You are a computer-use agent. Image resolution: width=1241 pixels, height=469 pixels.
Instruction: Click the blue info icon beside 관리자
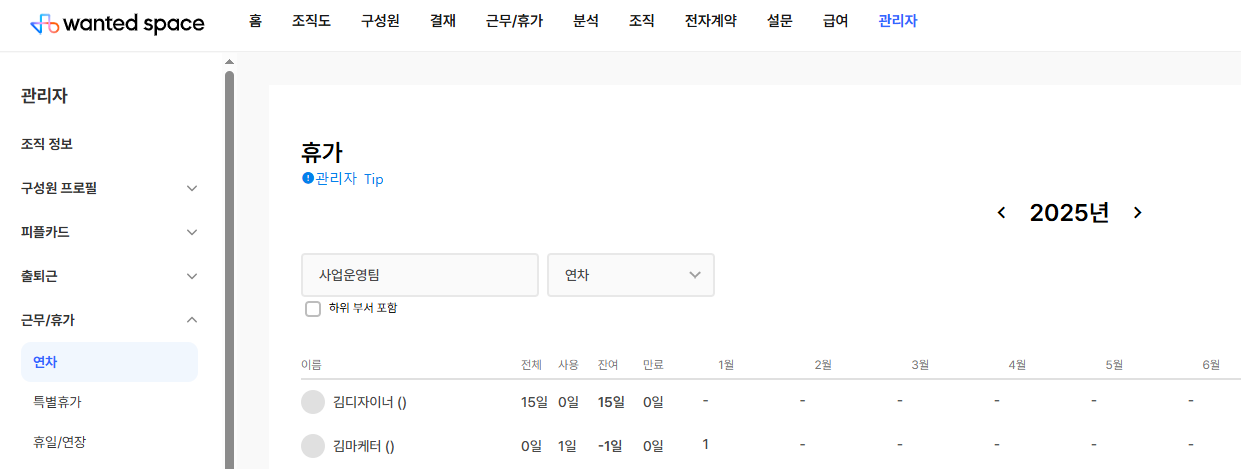tap(308, 178)
